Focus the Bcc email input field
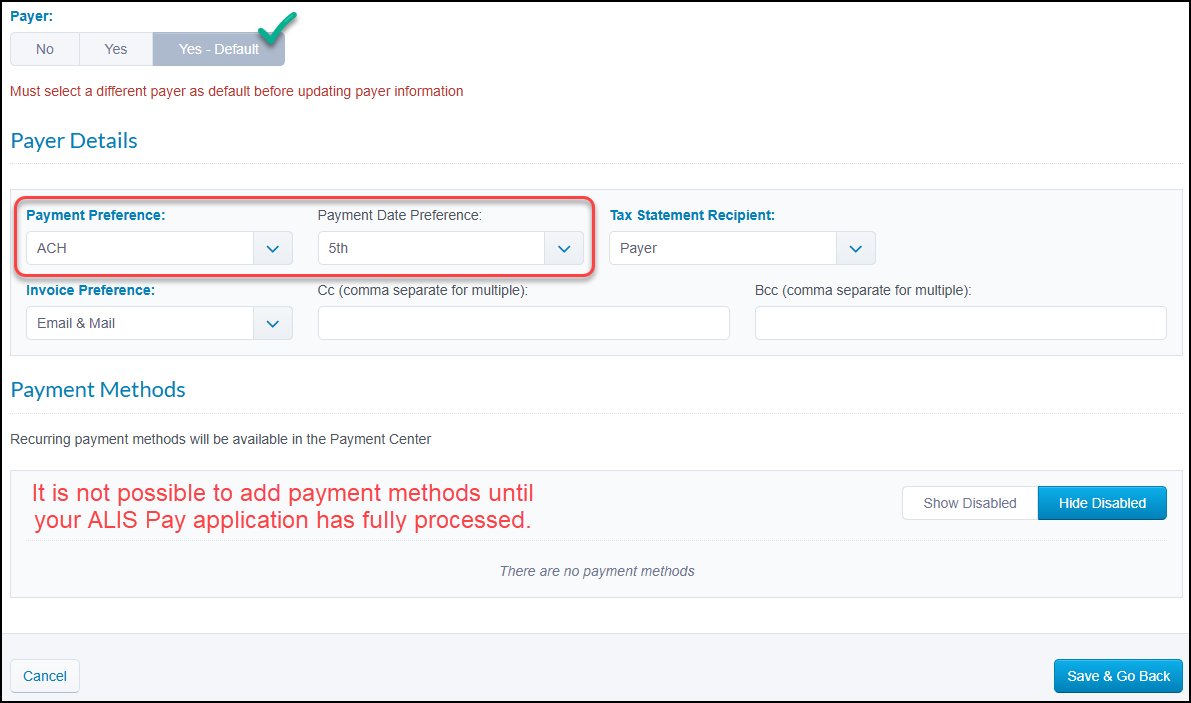The height and width of the screenshot is (703, 1191). click(960, 323)
